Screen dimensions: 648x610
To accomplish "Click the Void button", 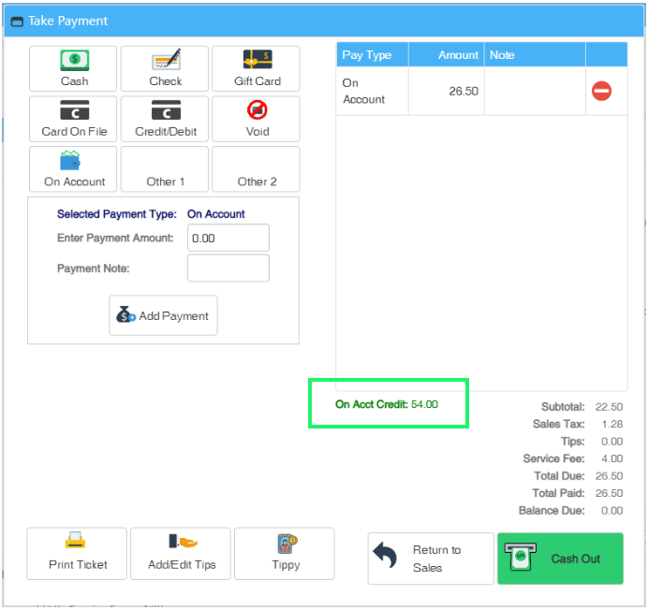I will 256,119.
